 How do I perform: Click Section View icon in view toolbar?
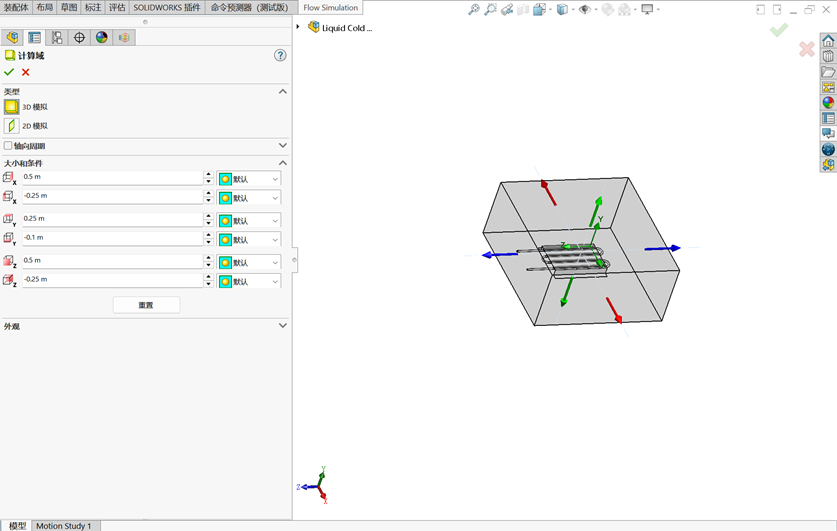point(523,9)
